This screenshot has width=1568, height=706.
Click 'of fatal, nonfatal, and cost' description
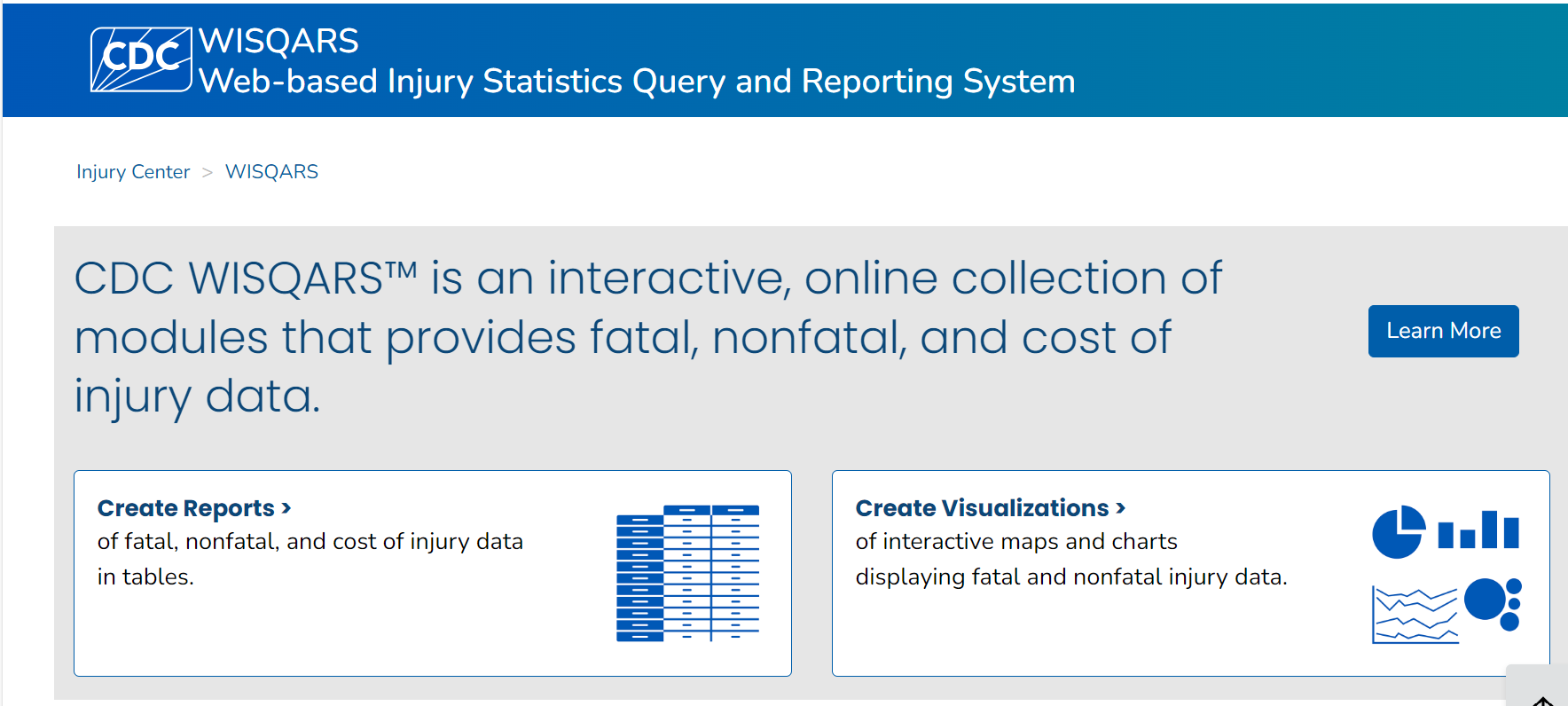[310, 559]
